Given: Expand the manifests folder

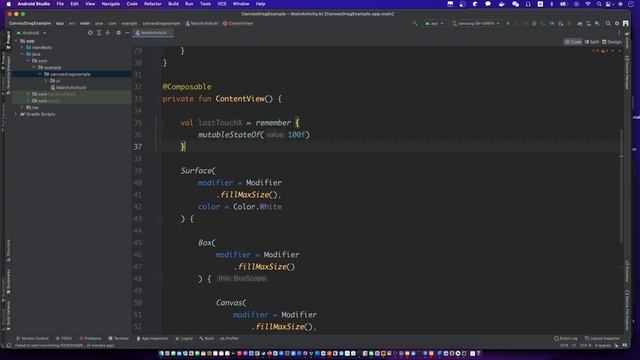Looking at the screenshot, I should pos(22,47).
